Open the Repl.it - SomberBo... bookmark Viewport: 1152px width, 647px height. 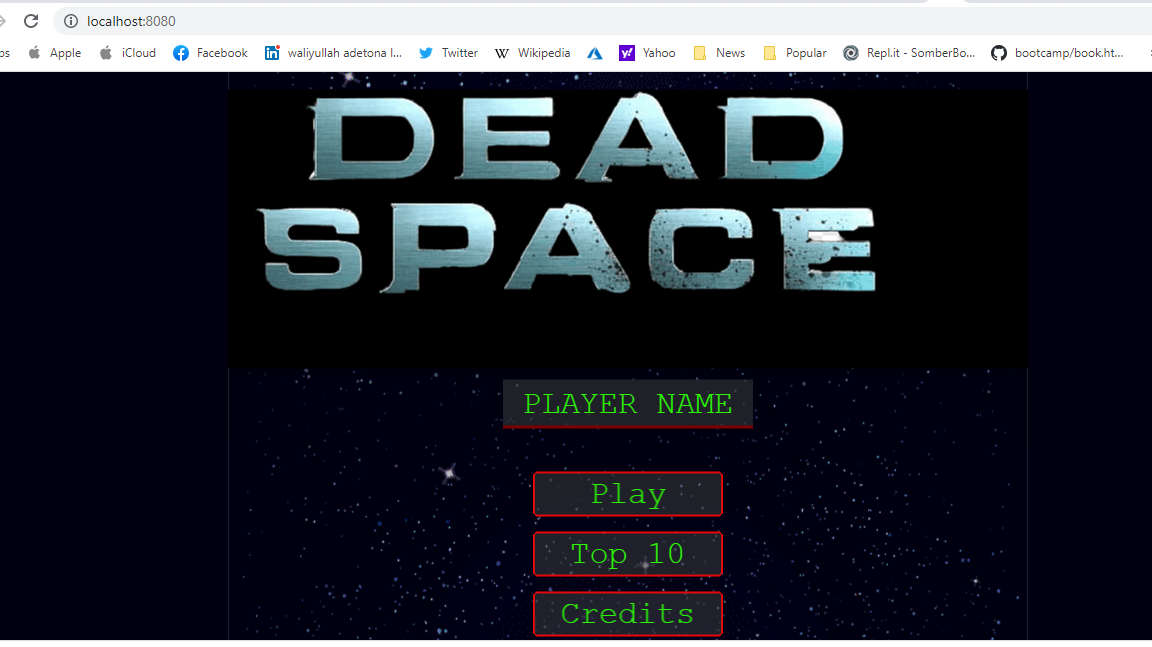pyautogui.click(x=909, y=53)
